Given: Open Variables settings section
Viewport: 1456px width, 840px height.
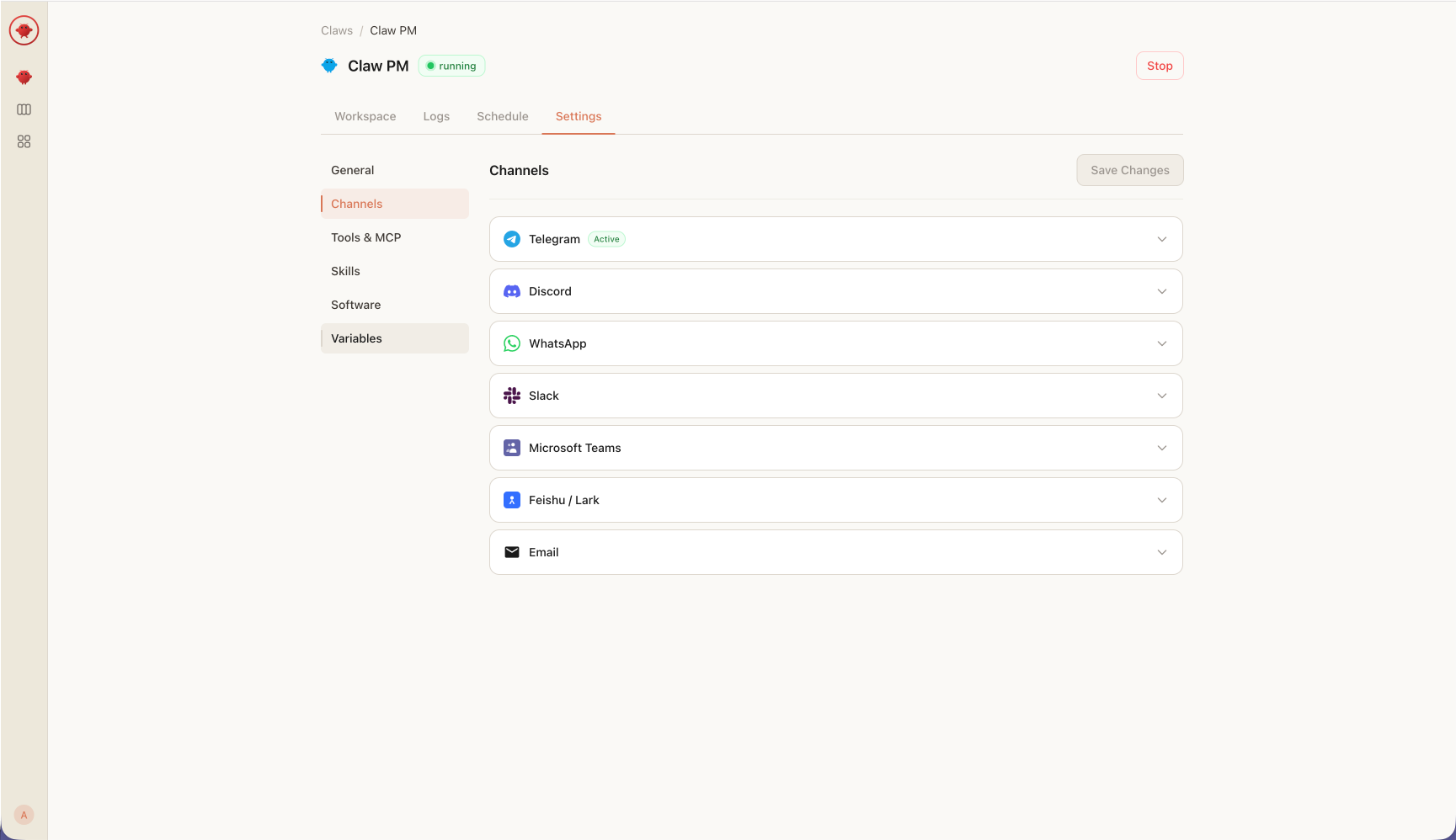Looking at the screenshot, I should coord(395,338).
